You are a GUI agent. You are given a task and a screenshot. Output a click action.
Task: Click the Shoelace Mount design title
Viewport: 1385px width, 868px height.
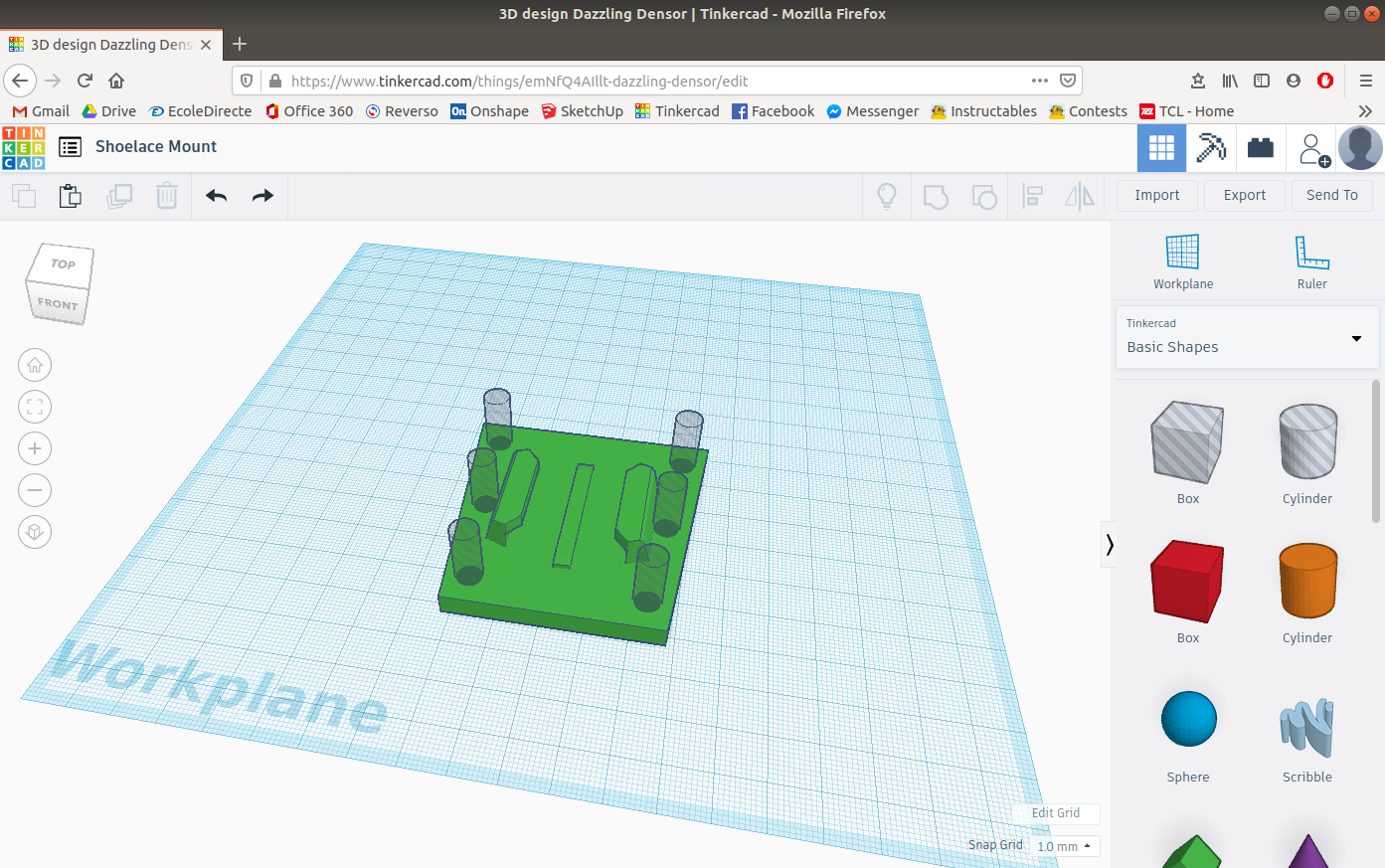pos(156,147)
